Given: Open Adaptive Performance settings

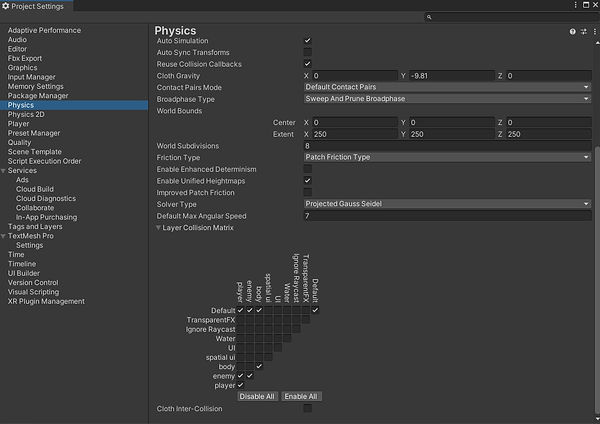Looking at the screenshot, I should point(44,30).
